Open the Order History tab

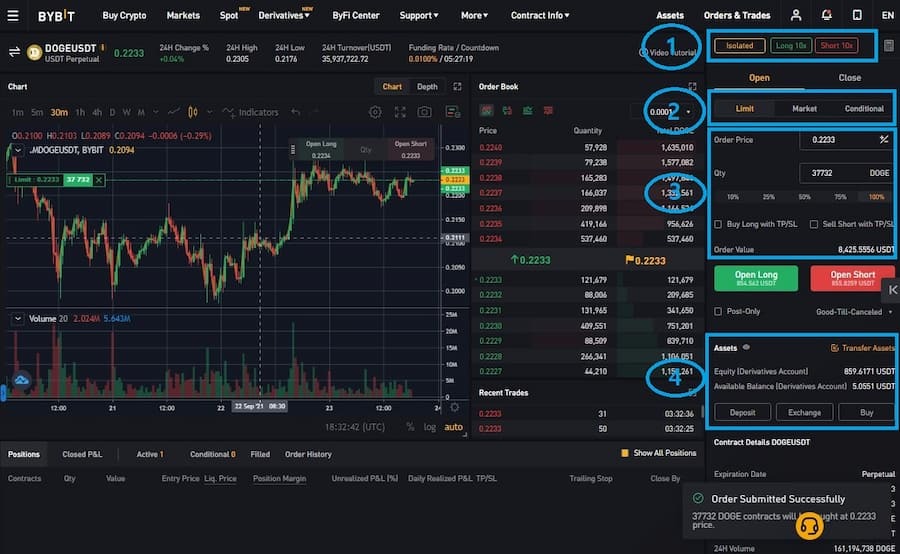(308, 454)
